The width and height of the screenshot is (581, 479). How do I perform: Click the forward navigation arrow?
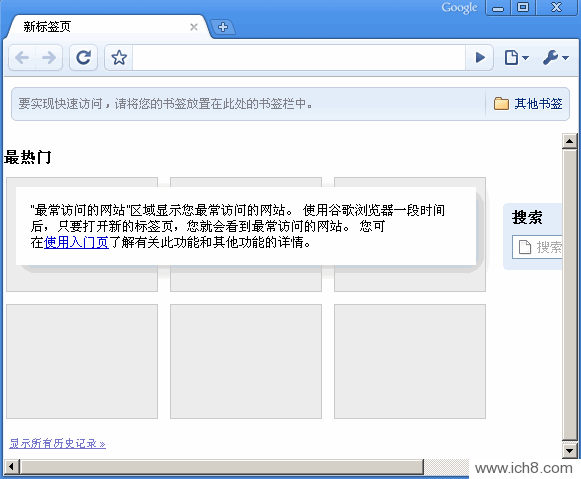(x=49, y=57)
